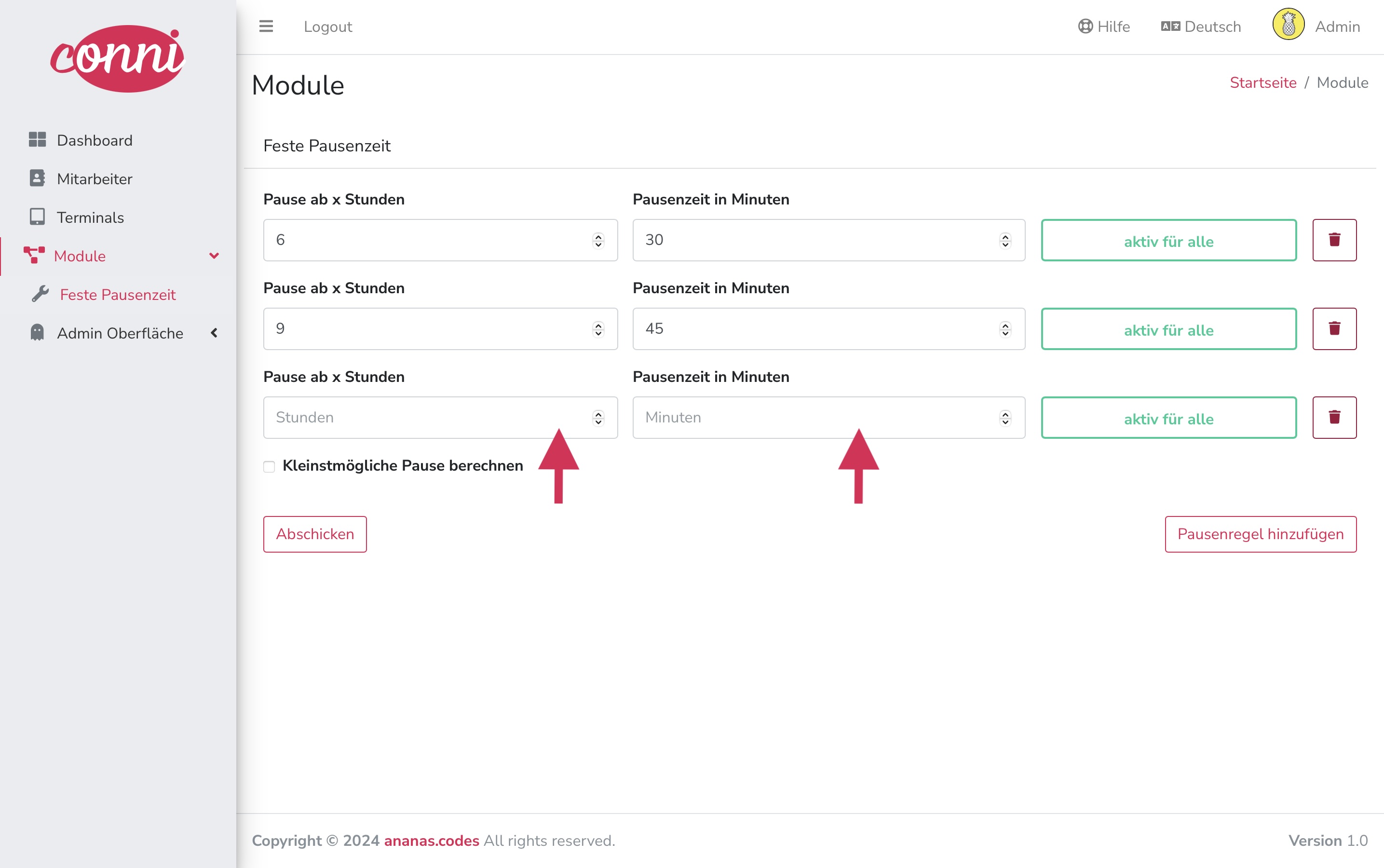Screen dimensions: 1384x868
Task: Focus the empty Minuten input field
Action: point(828,417)
